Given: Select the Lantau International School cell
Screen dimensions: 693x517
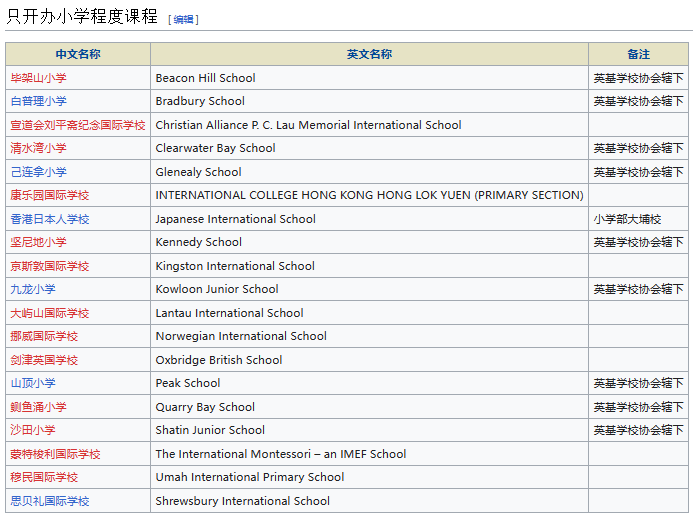Looking at the screenshot, I should pyautogui.click(x=369, y=313).
